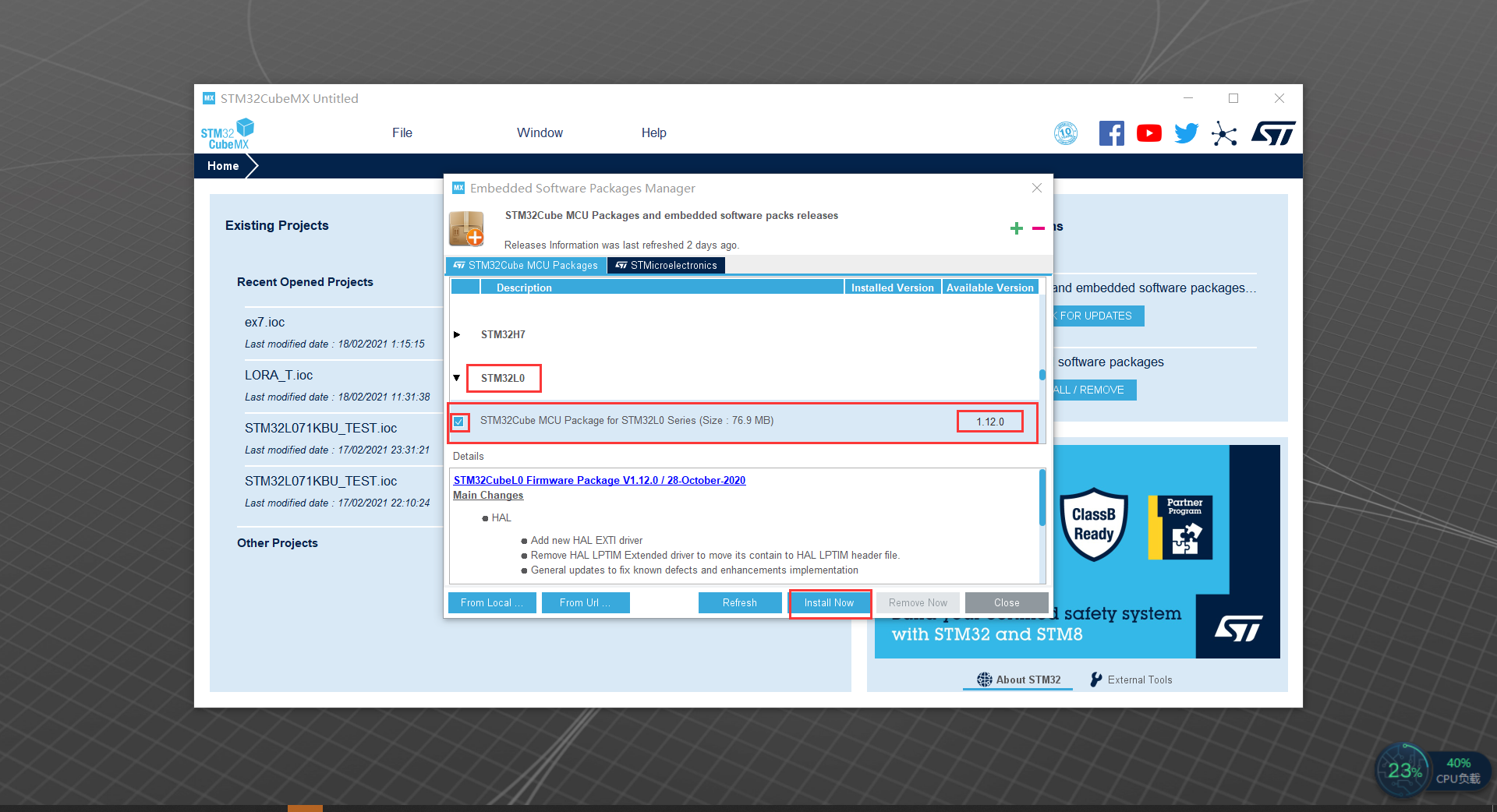The height and width of the screenshot is (812, 1497).
Task: Close the Embedded Software Packages Manager dialog
Action: click(x=1037, y=188)
